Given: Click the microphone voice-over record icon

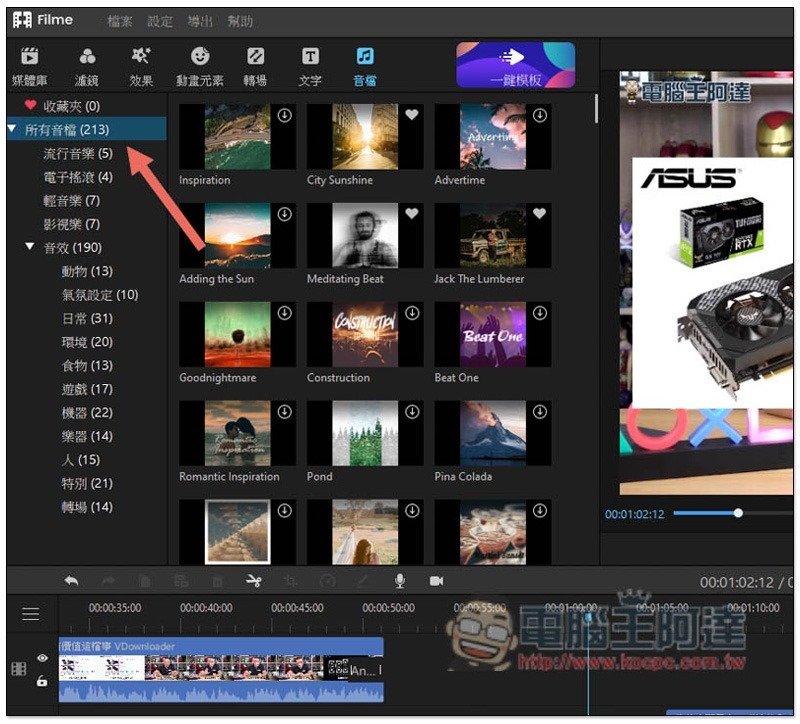Looking at the screenshot, I should 400,581.
